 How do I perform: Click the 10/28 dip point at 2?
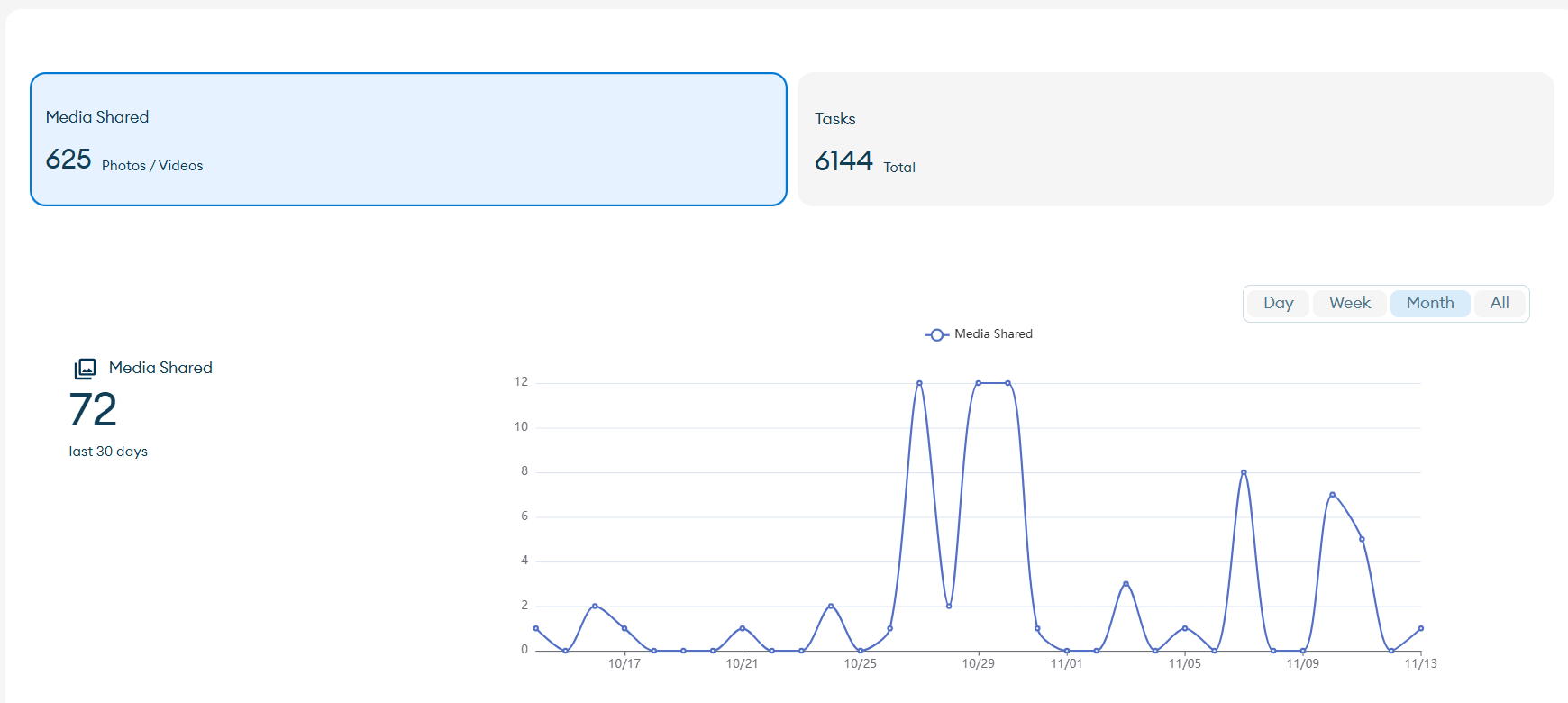pyautogui.click(x=949, y=606)
